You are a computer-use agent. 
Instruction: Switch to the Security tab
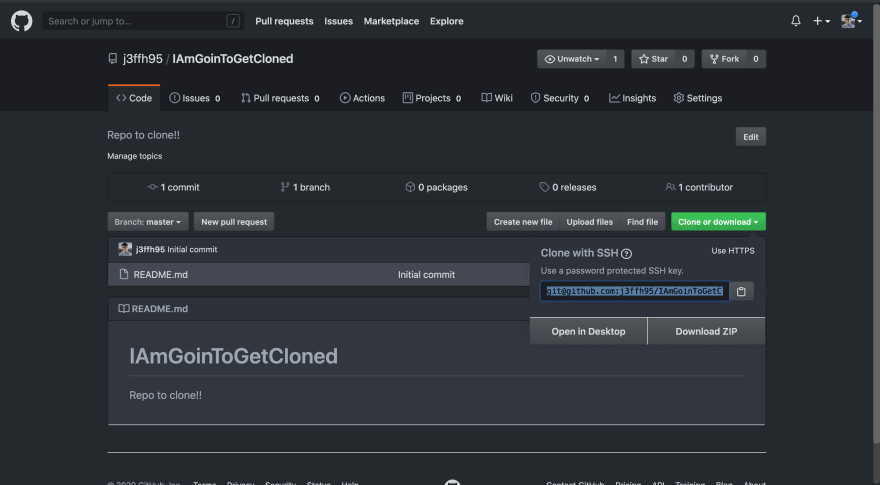pos(560,98)
